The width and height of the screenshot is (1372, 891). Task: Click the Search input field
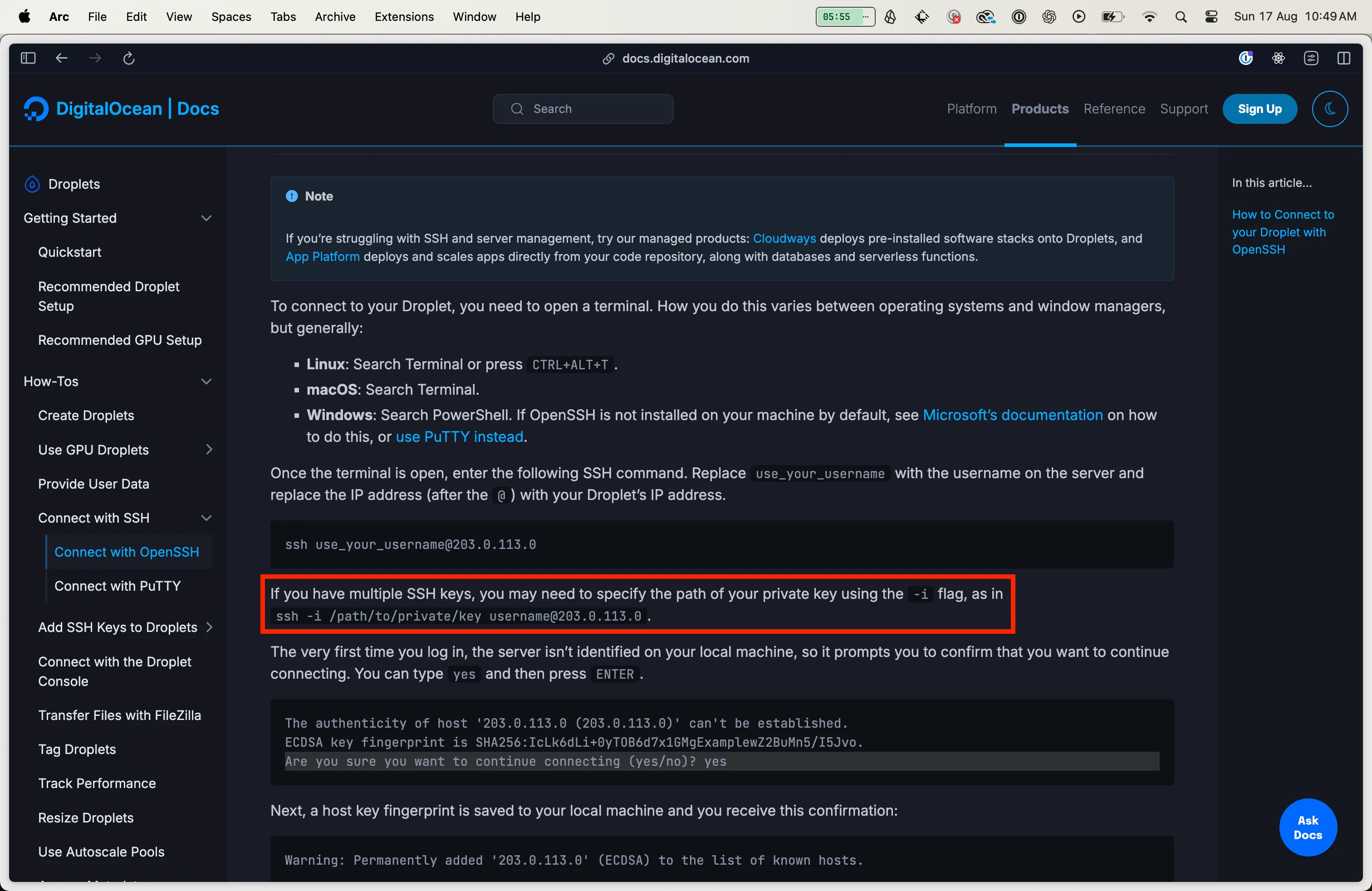tap(582, 108)
